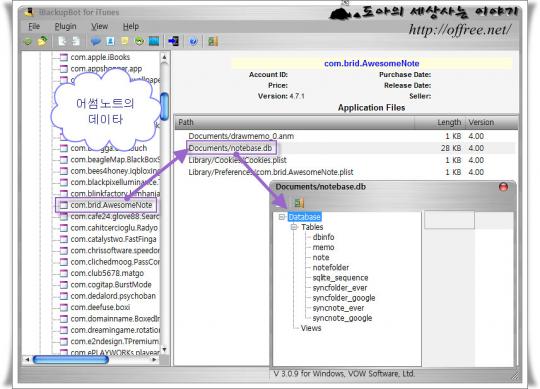Collapse the Tables node
Viewport: 540px width, 389px height.
[x=294, y=227]
